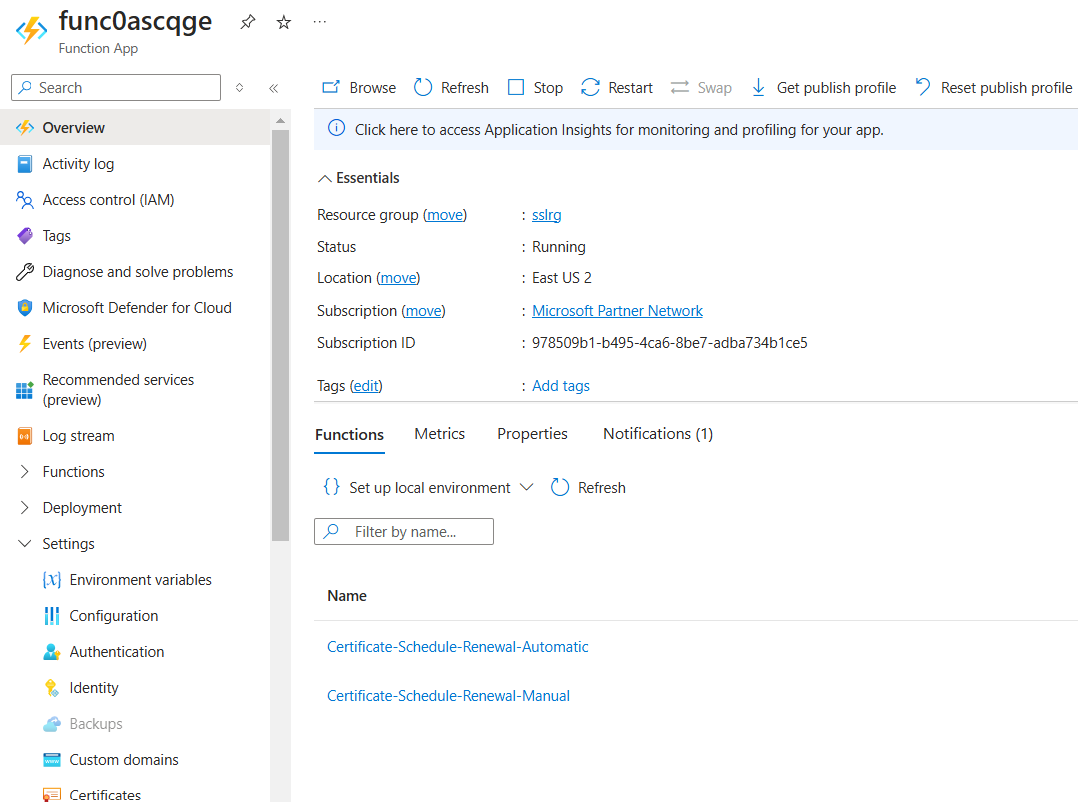Click the Subscription ID value
This screenshot has height=802, width=1078.
pos(670,343)
